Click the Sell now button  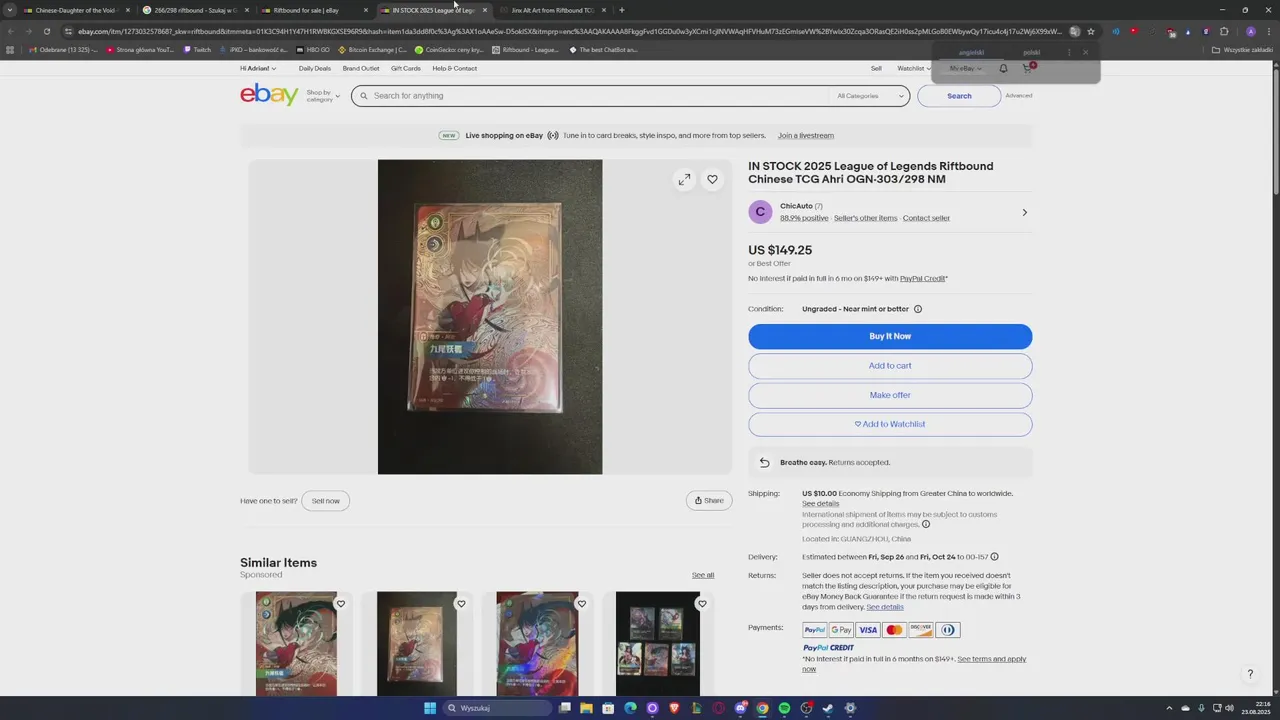pos(326,501)
